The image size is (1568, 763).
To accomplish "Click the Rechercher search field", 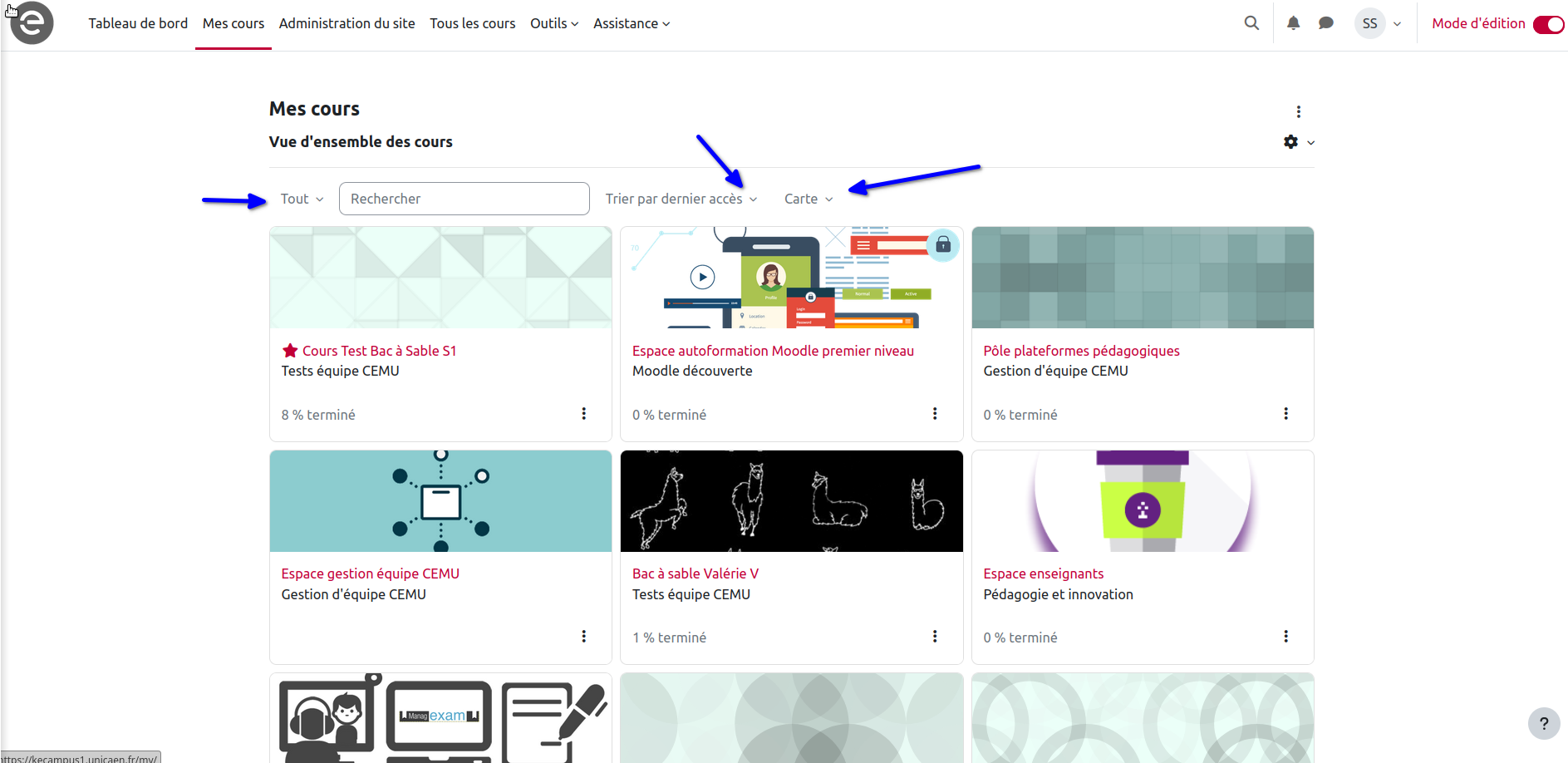I will point(464,199).
